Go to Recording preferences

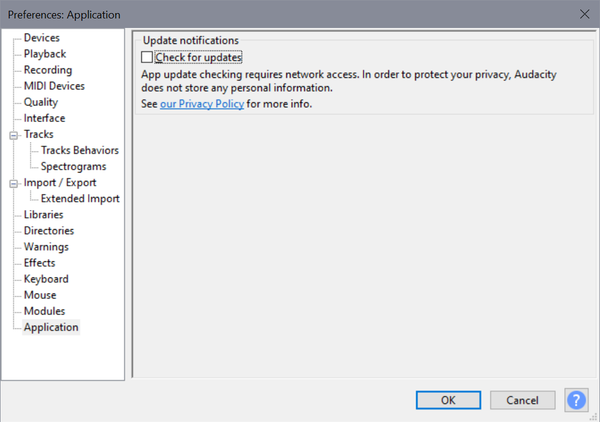coord(48,70)
